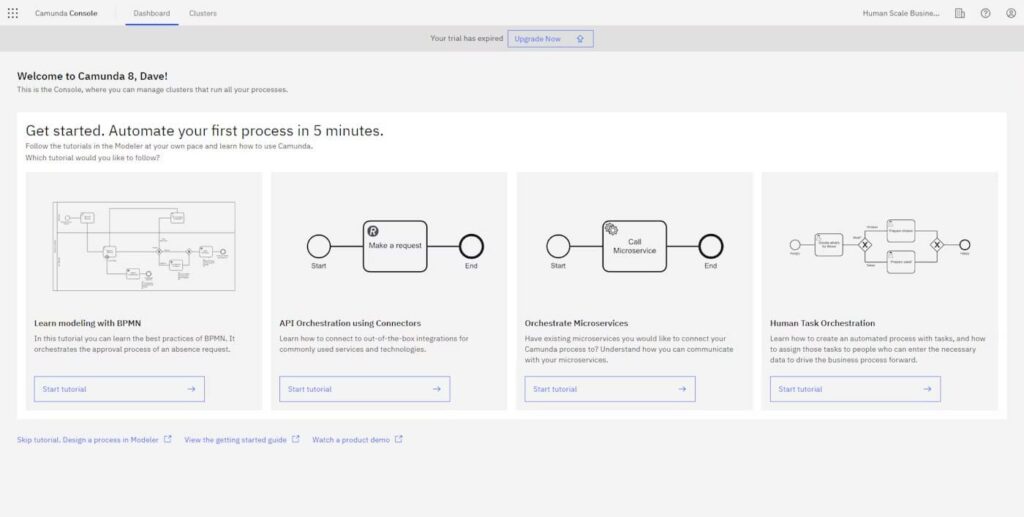The image size is (1024, 517).
Task: Click the Call Microservice diagram thumbnail
Action: 634,245
